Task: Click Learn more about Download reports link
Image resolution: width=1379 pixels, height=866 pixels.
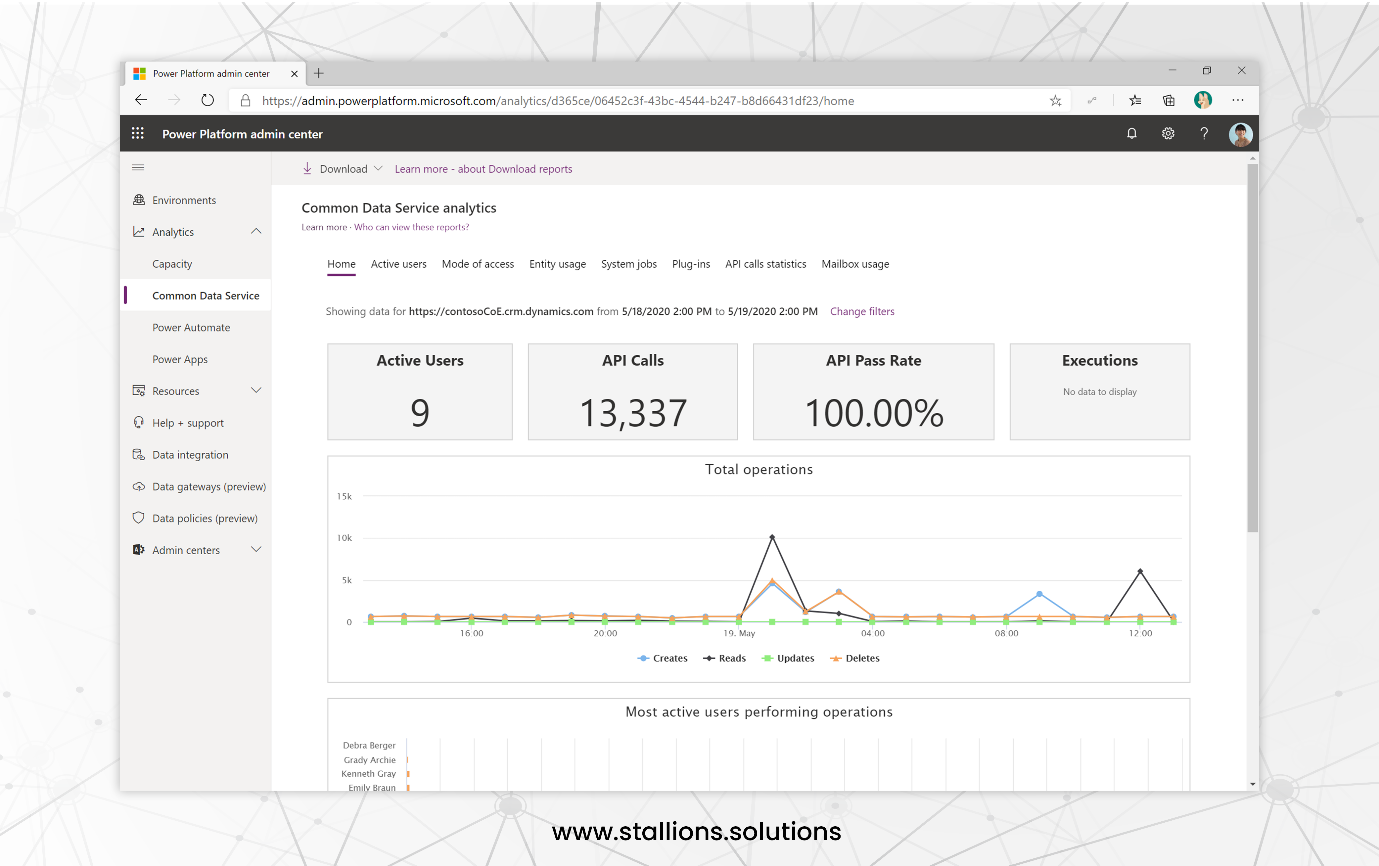Action: pyautogui.click(x=483, y=169)
